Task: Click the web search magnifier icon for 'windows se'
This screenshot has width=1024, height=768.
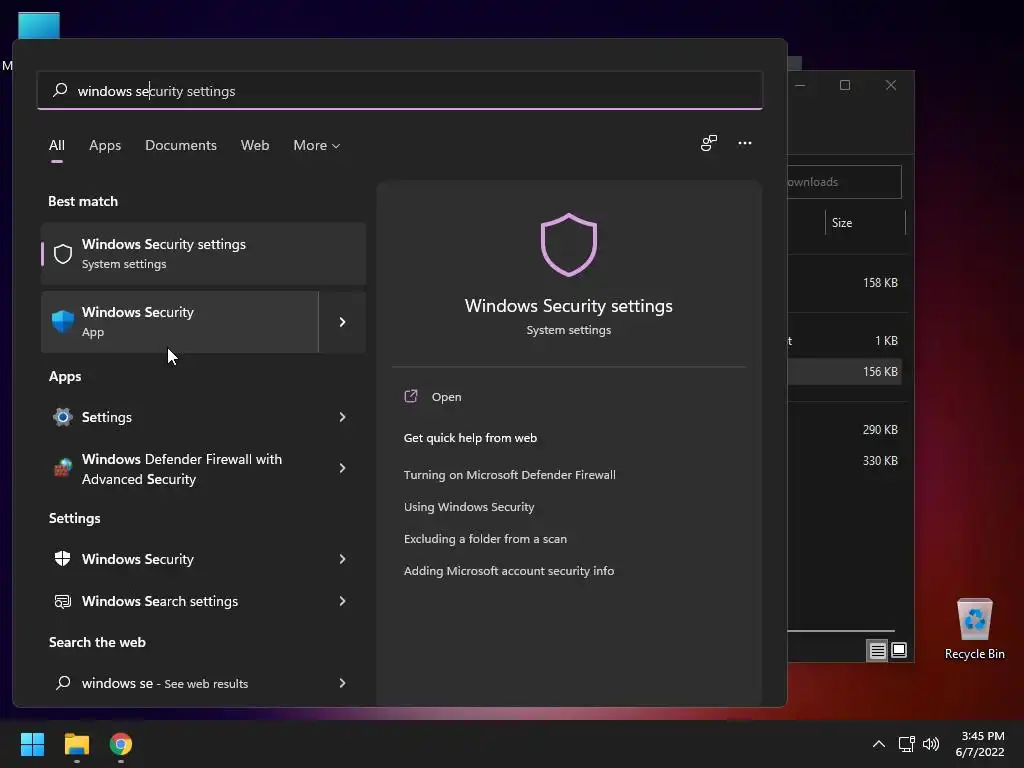Action: click(63, 682)
